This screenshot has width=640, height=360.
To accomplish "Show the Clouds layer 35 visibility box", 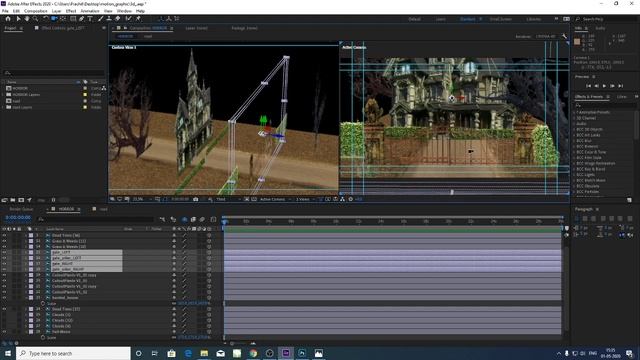I will (4, 315).
